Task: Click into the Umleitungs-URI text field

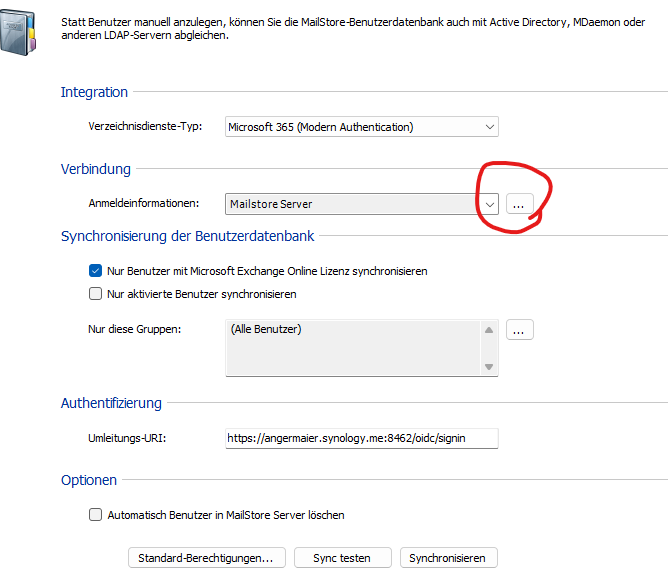Action: coord(361,438)
